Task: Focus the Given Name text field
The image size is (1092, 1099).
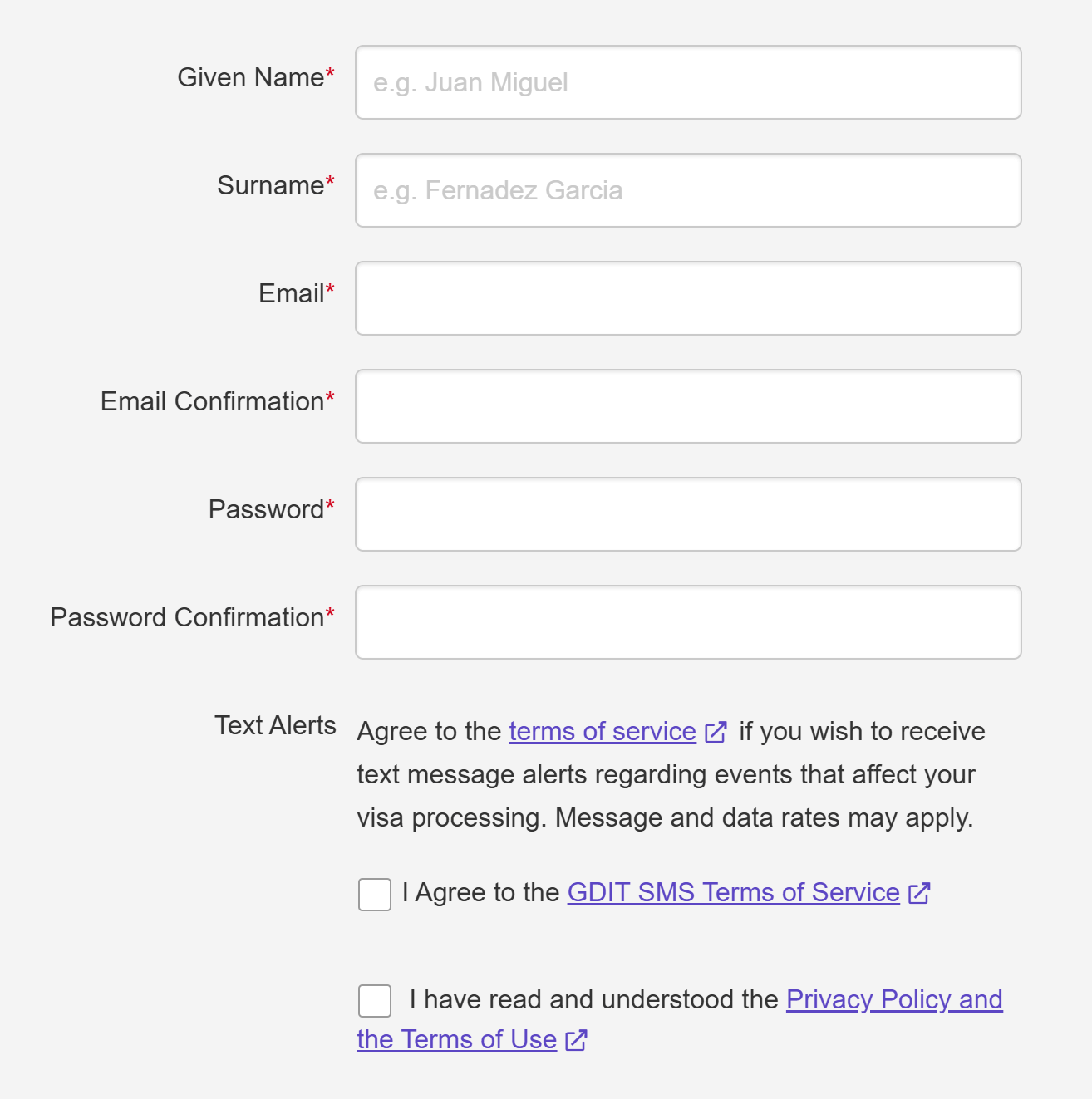Action: (x=688, y=82)
